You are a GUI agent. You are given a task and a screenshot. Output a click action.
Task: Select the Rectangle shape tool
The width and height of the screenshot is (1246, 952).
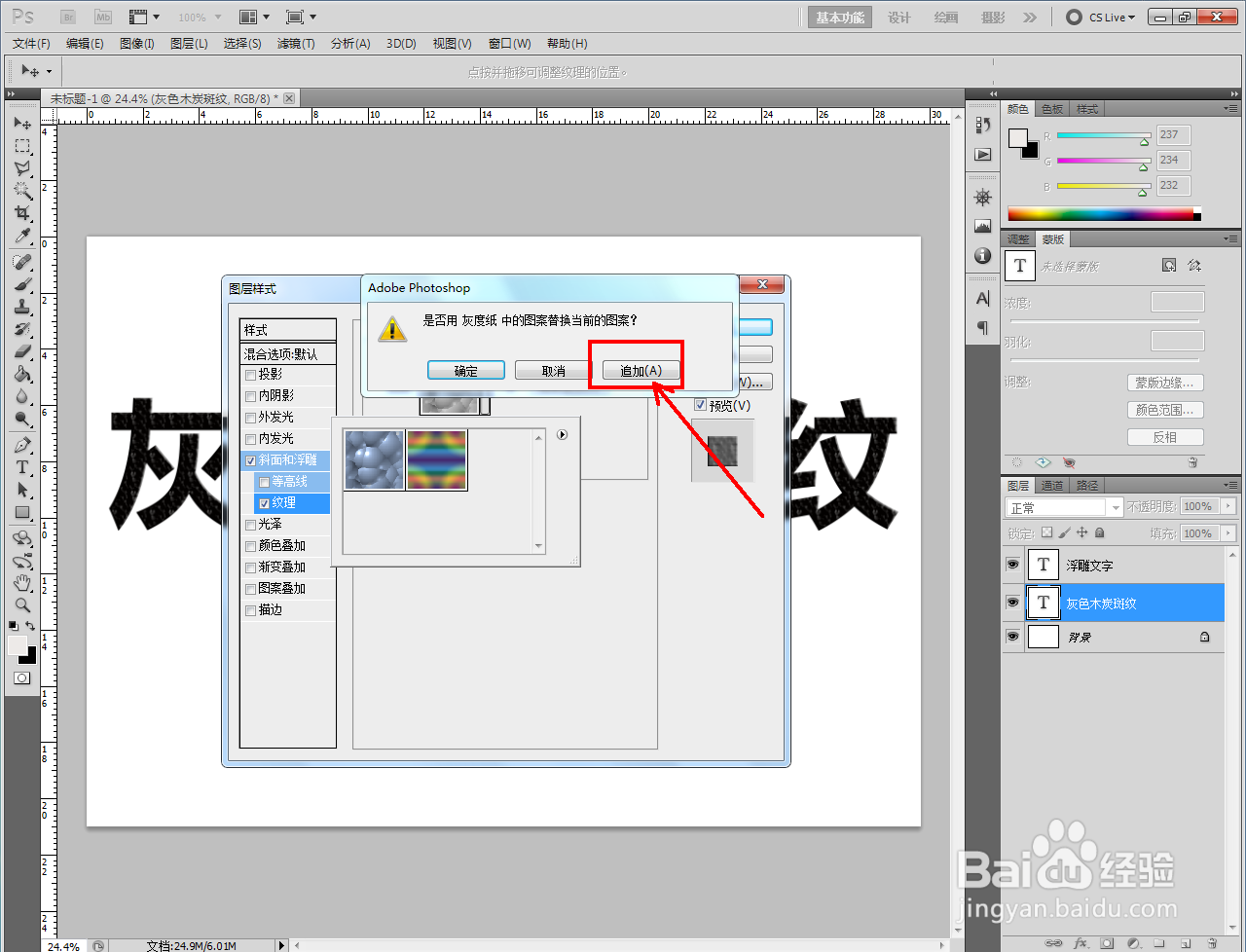(22, 513)
